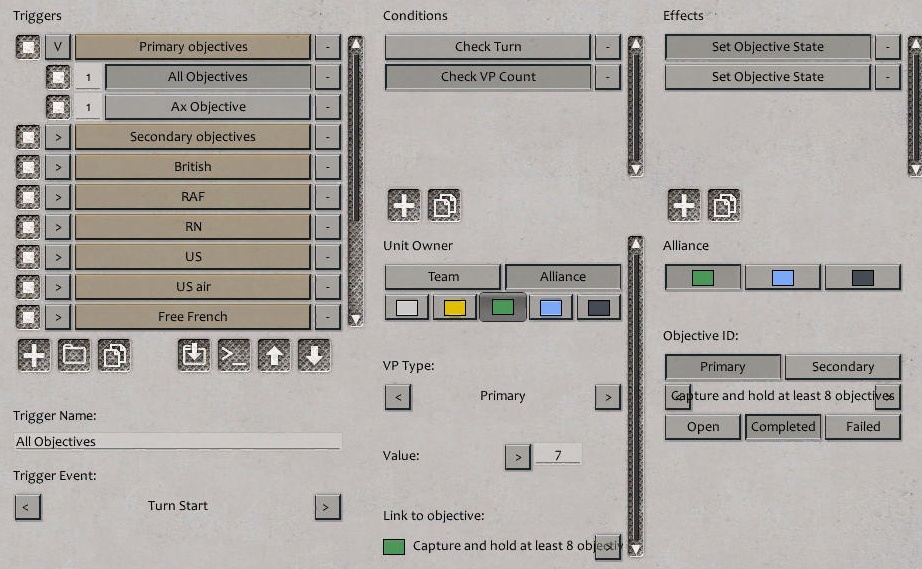Delete the Free French folder
The height and width of the screenshot is (569, 922).
[x=328, y=317]
